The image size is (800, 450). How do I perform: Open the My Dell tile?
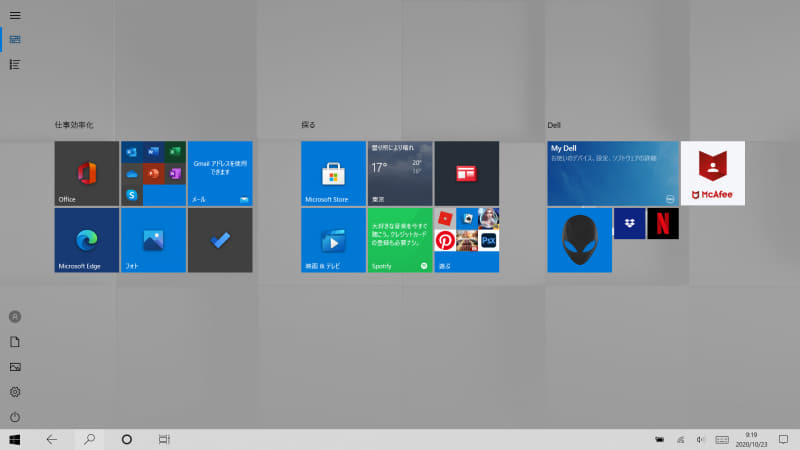[613, 173]
